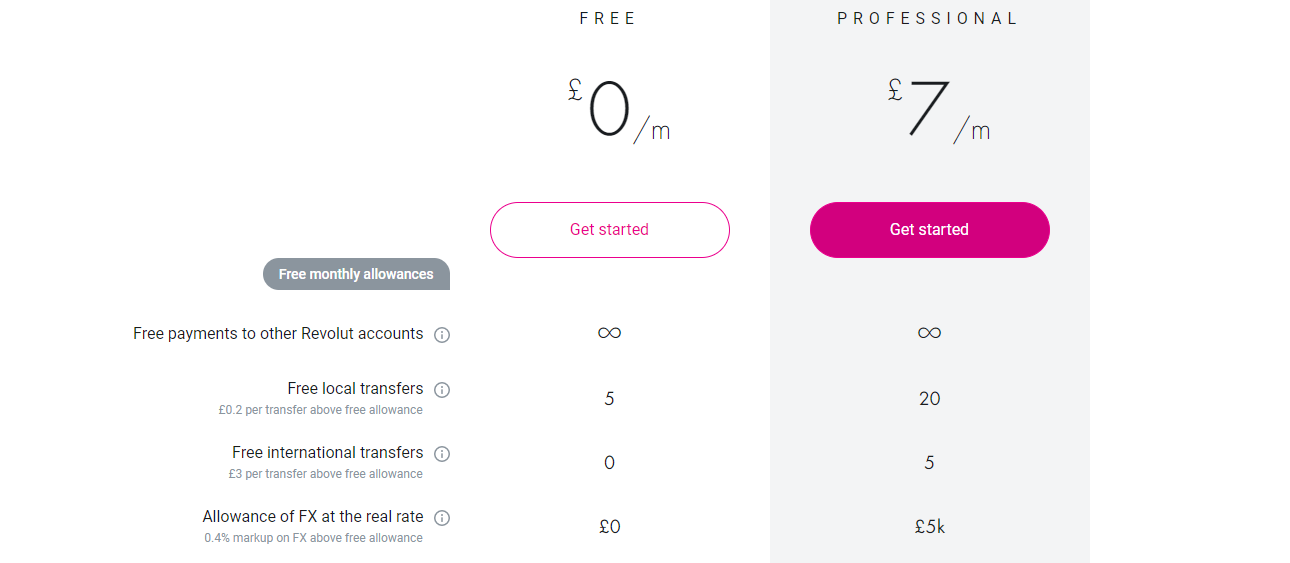The height and width of the screenshot is (563, 1290).
Task: Click the £0.2 per transfer note
Action: tap(320, 410)
